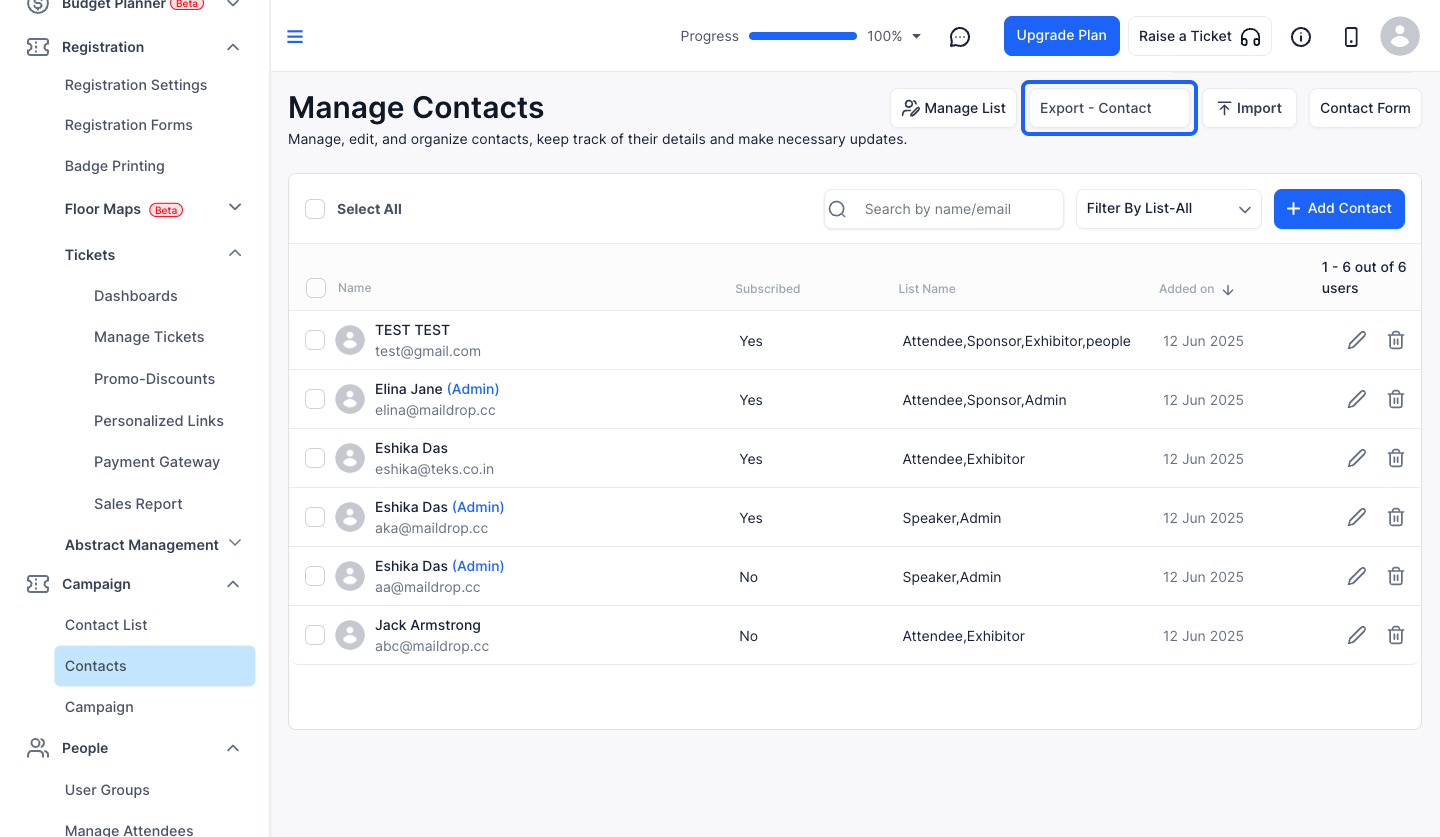Toggle the Name header checkbox
Screen dimensions: 1440x837
[316, 288]
